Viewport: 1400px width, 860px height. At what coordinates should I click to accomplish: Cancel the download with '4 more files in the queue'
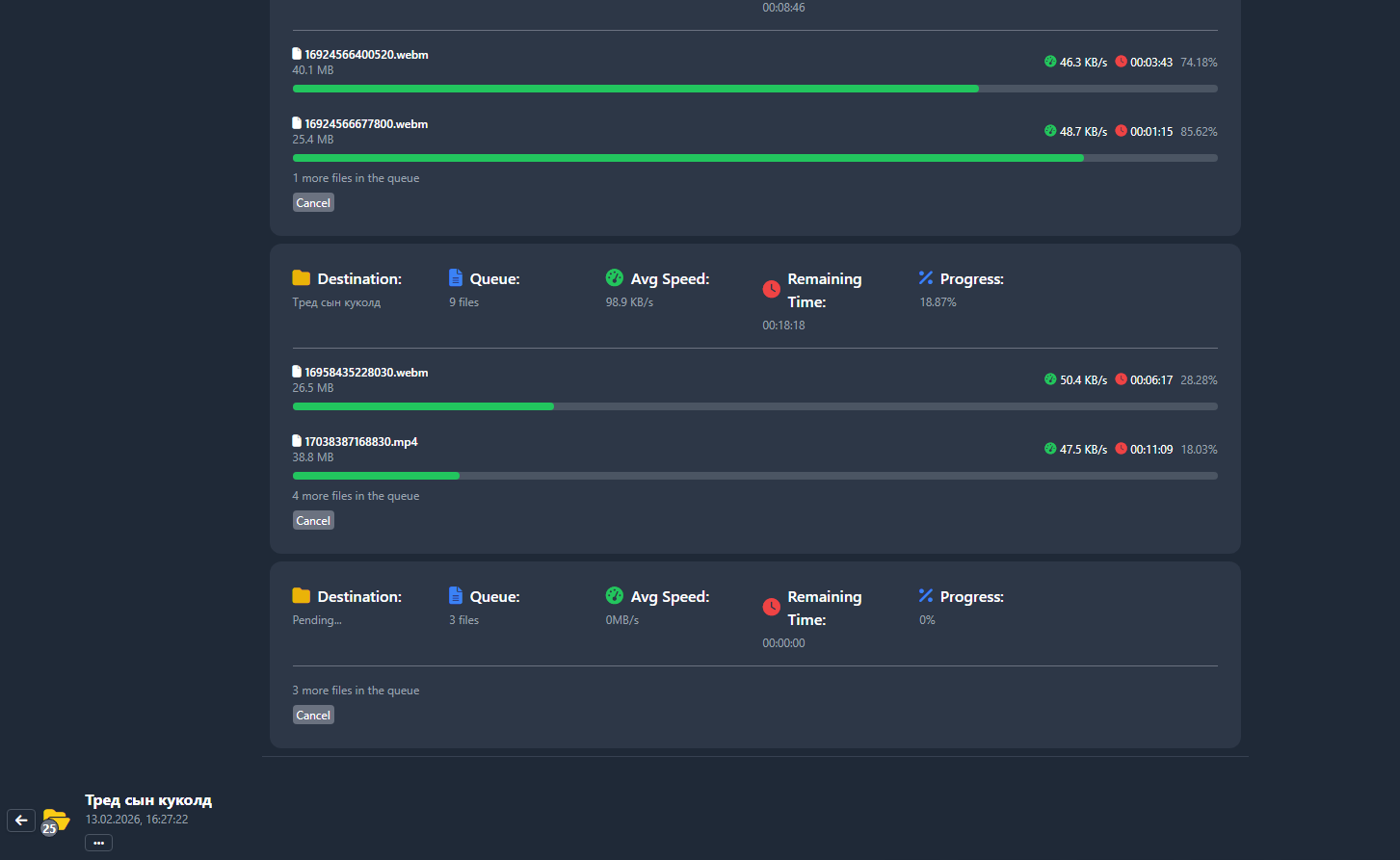pos(313,521)
